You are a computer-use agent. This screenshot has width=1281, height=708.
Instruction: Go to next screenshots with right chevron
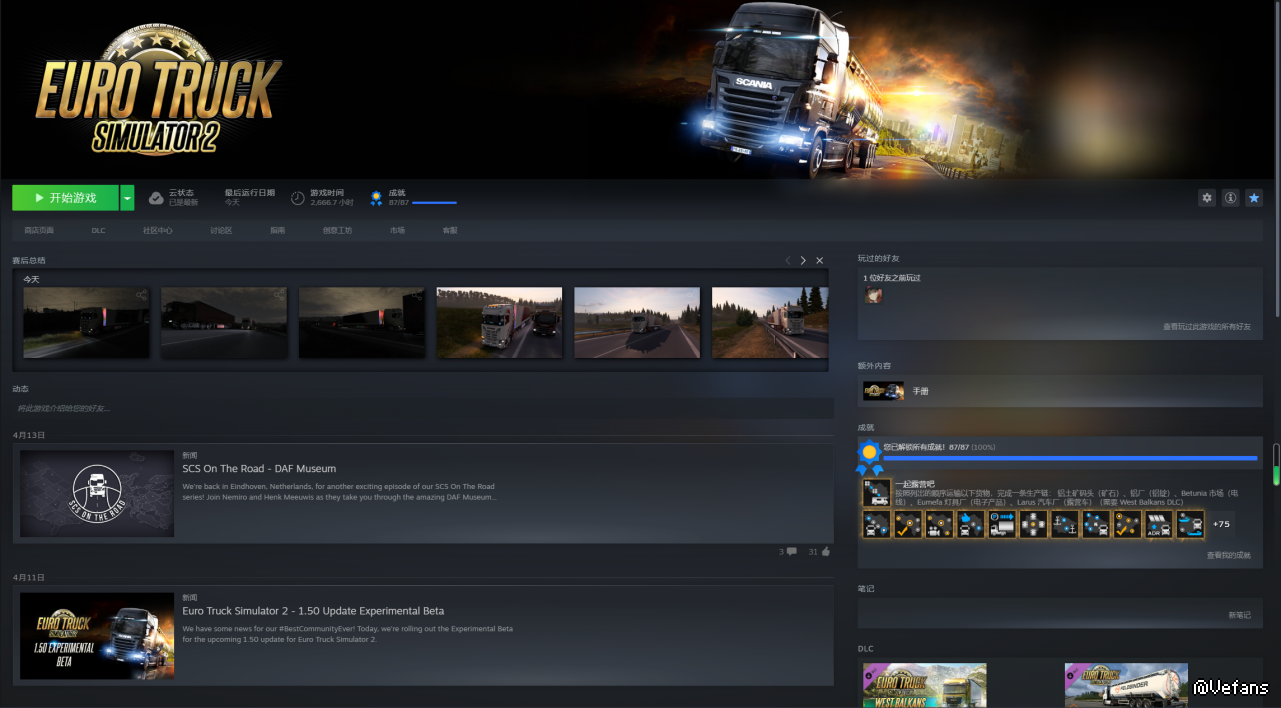(x=803, y=260)
